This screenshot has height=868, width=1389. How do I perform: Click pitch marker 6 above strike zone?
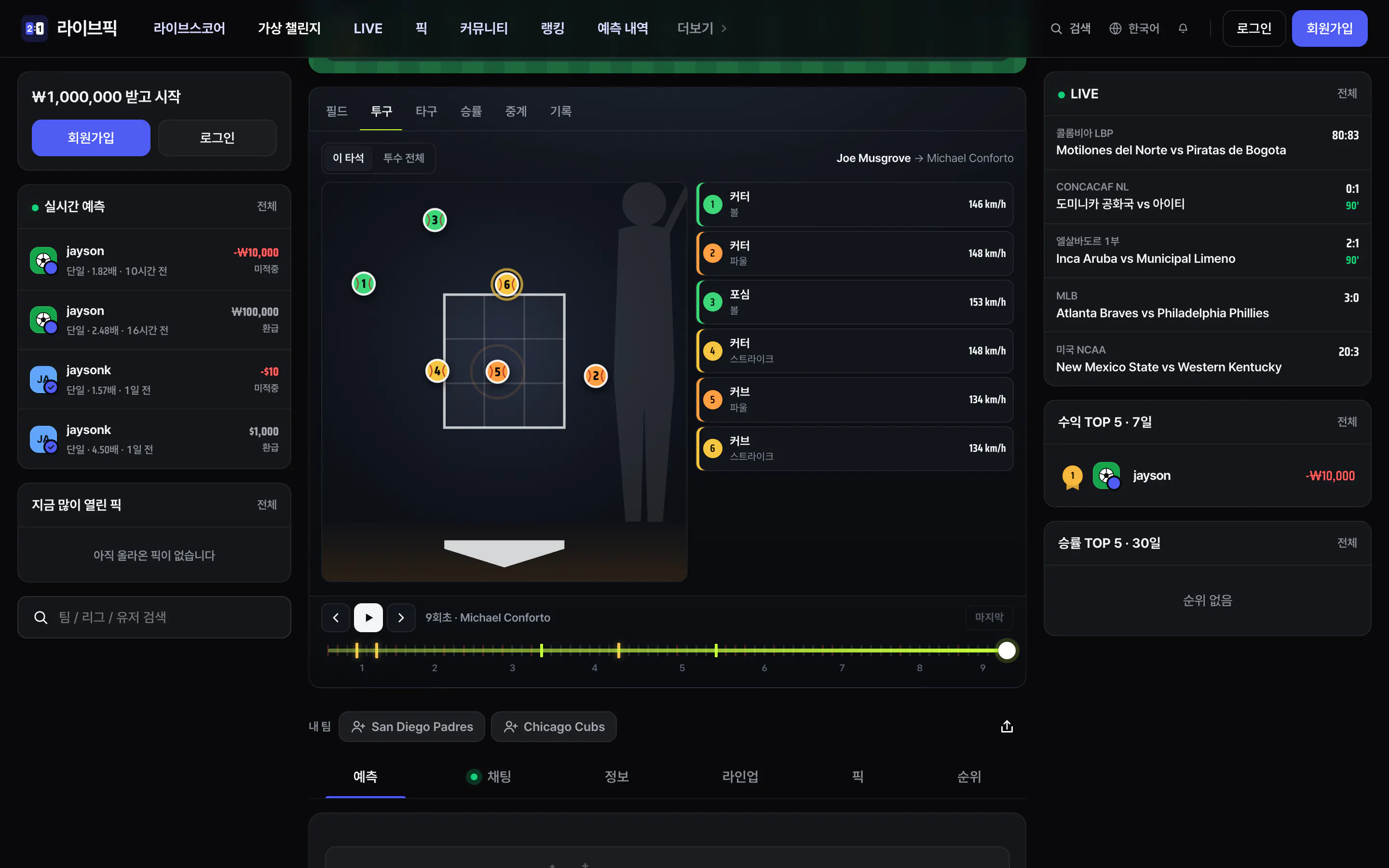[x=507, y=284]
